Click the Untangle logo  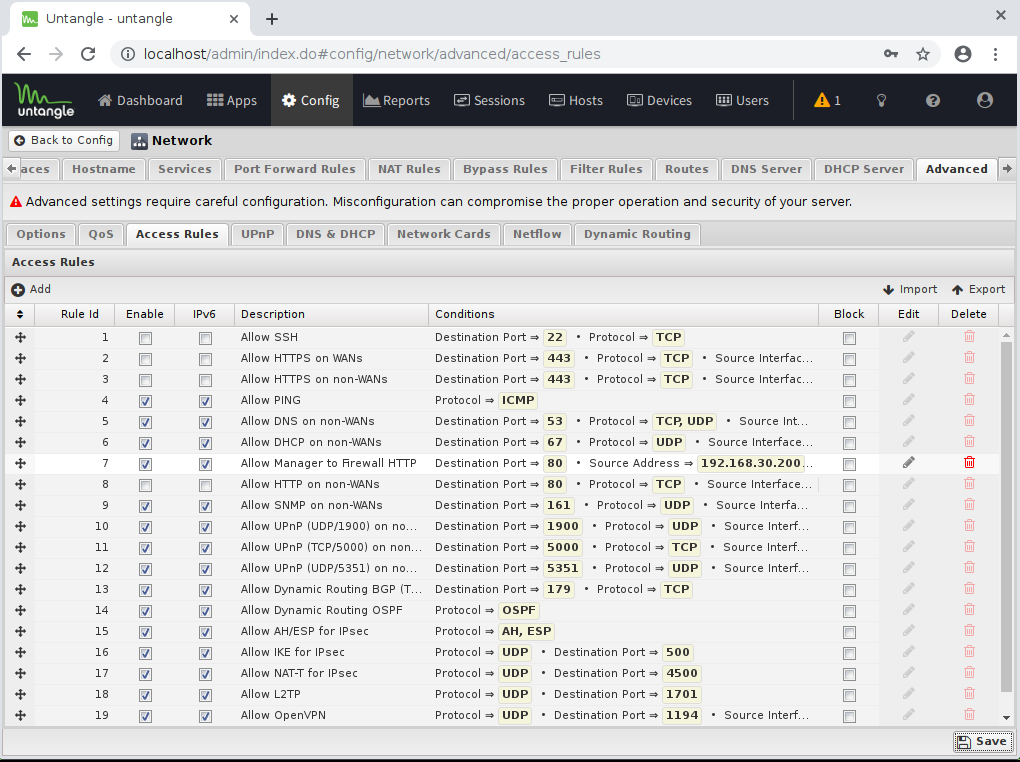tap(45, 100)
